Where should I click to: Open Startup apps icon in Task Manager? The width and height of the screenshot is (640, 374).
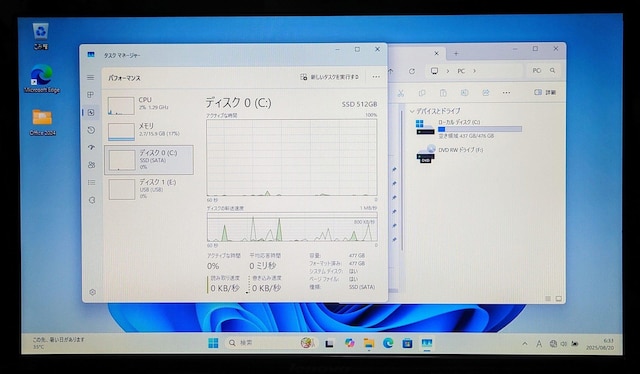pyautogui.click(x=91, y=147)
